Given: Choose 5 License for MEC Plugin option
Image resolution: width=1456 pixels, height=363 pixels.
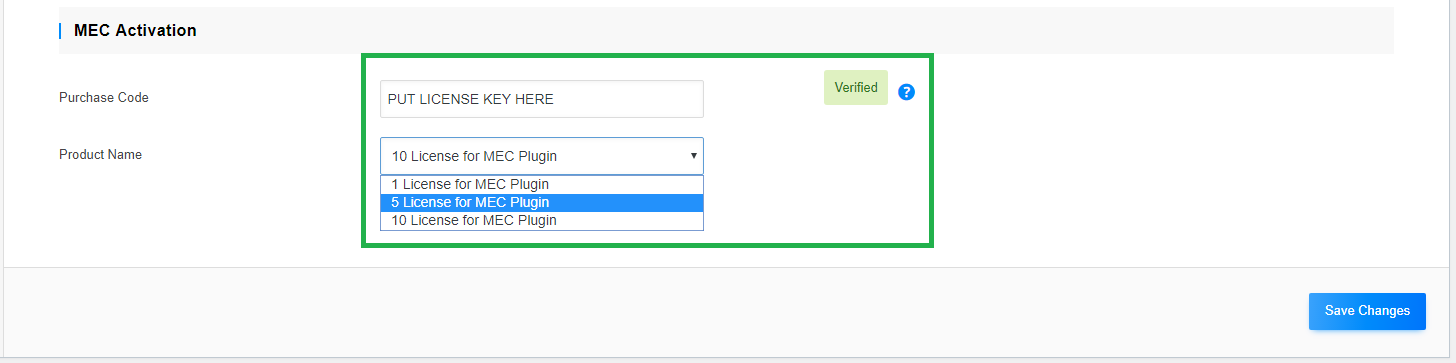Looking at the screenshot, I should 542,202.
